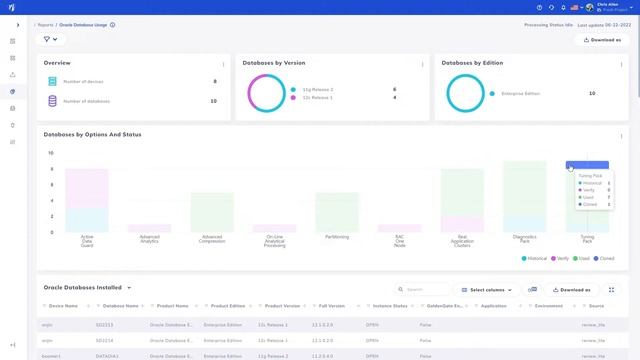Expand the Oracle Databases Installed dropdown
The width and height of the screenshot is (640, 360).
click(x=129, y=288)
